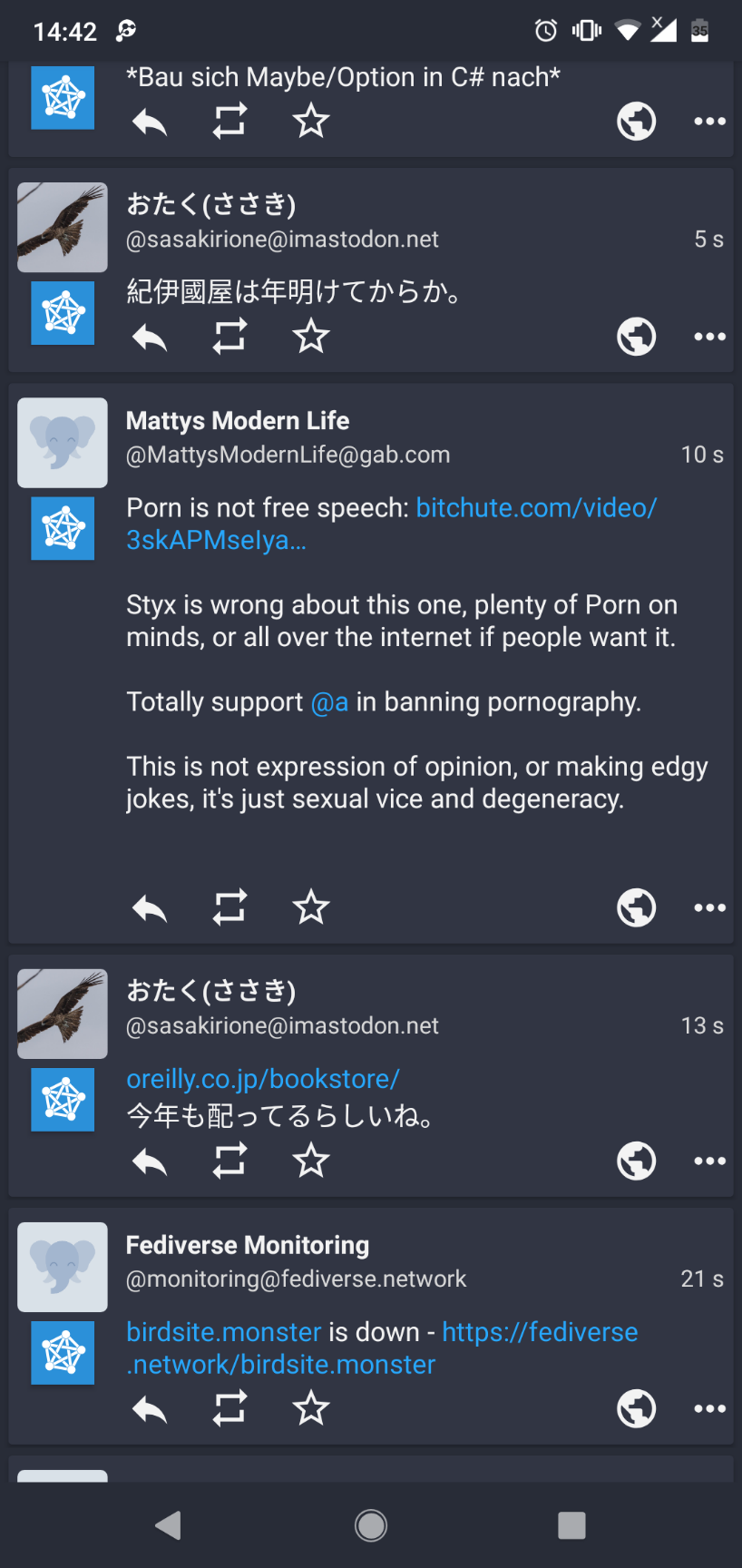Boost the 紀伊國屋 post by sasakirione
Viewport: 742px width, 1568px height.
pyautogui.click(x=229, y=337)
